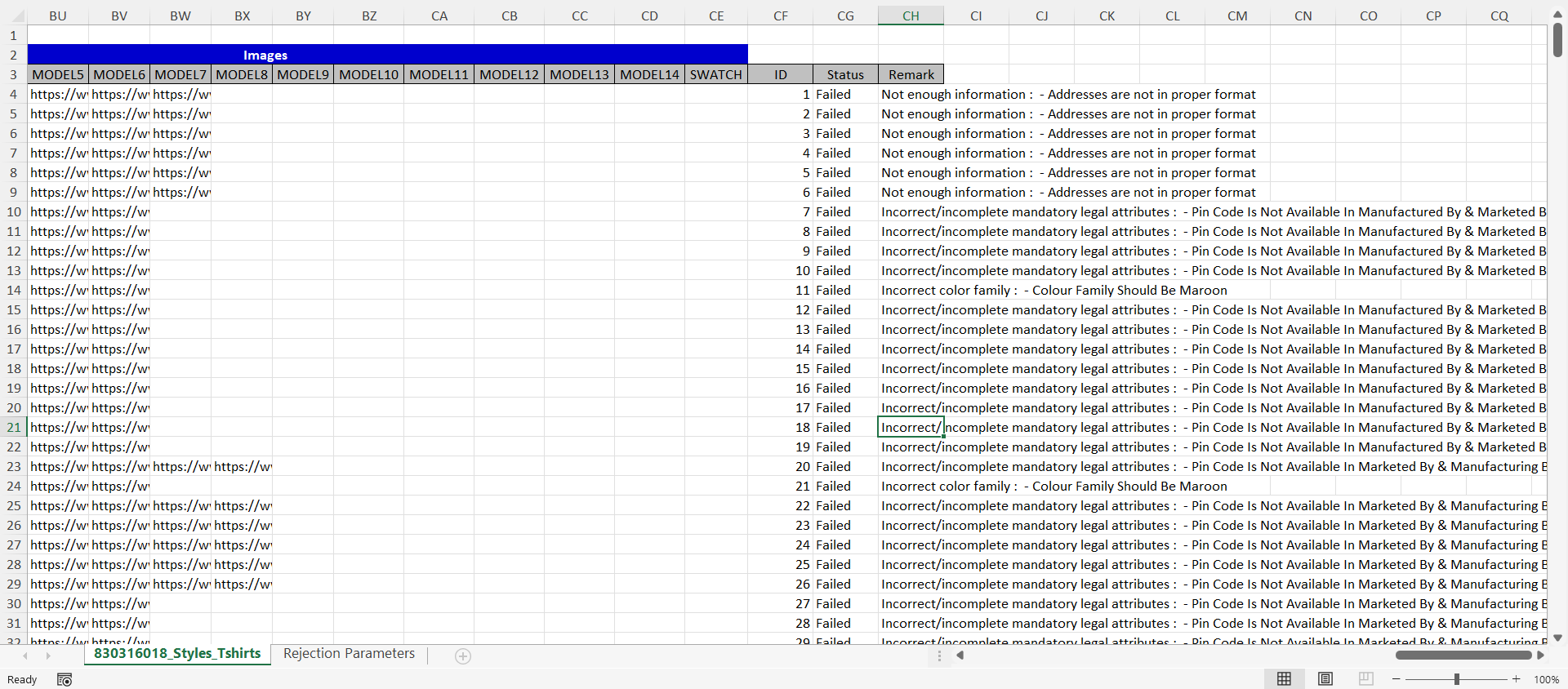This screenshot has width=1568, height=689.
Task: Click the MODEL12 header cell
Action: pos(509,74)
